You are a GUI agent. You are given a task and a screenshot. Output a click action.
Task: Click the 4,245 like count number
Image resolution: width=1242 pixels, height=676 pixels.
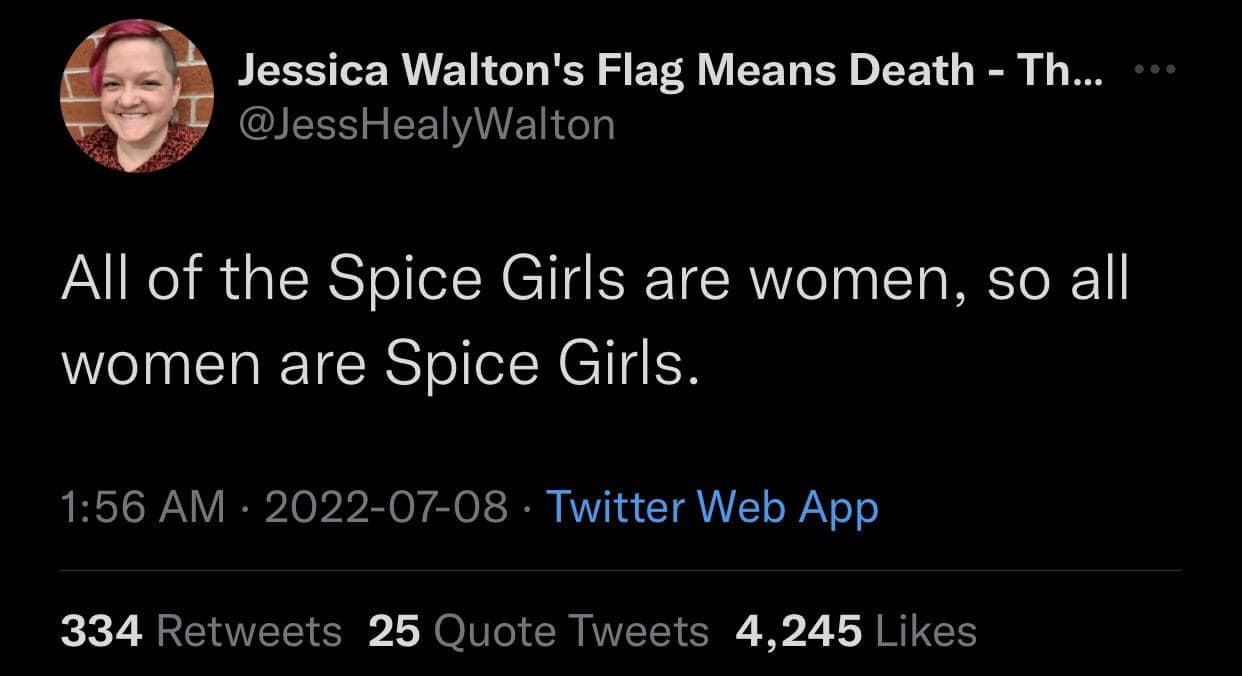pyautogui.click(x=798, y=631)
